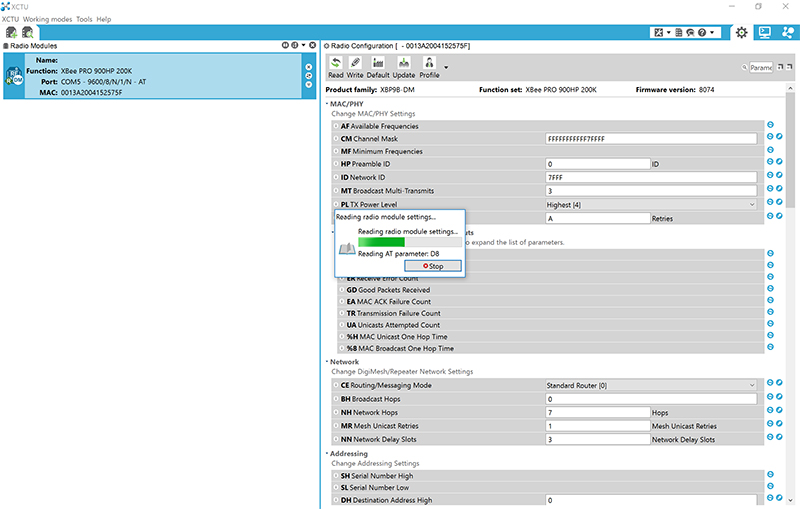Open the help dropdown arrow
This screenshot has width=800, height=509.
click(712, 33)
